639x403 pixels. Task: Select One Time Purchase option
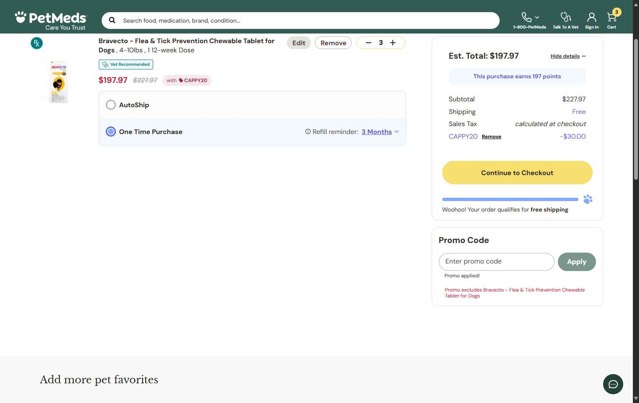110,132
